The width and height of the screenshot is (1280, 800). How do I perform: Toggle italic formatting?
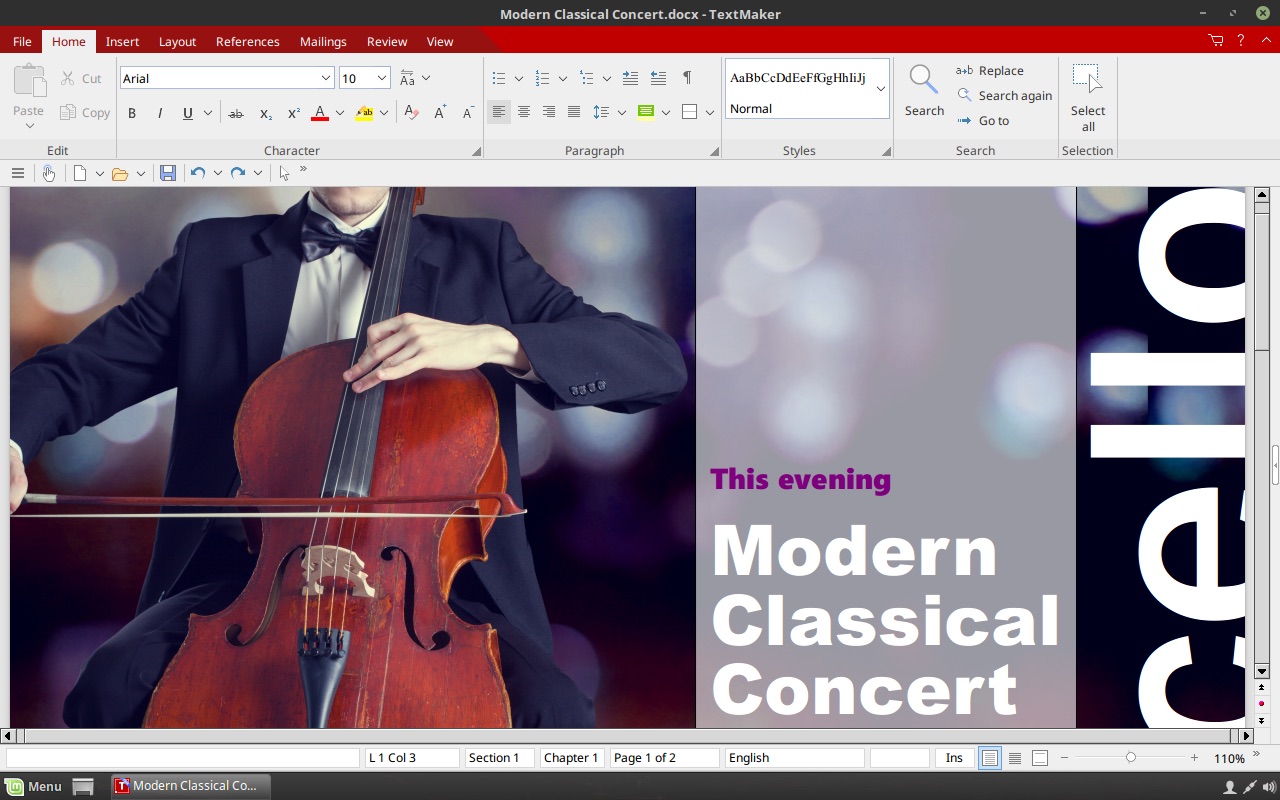click(x=160, y=113)
